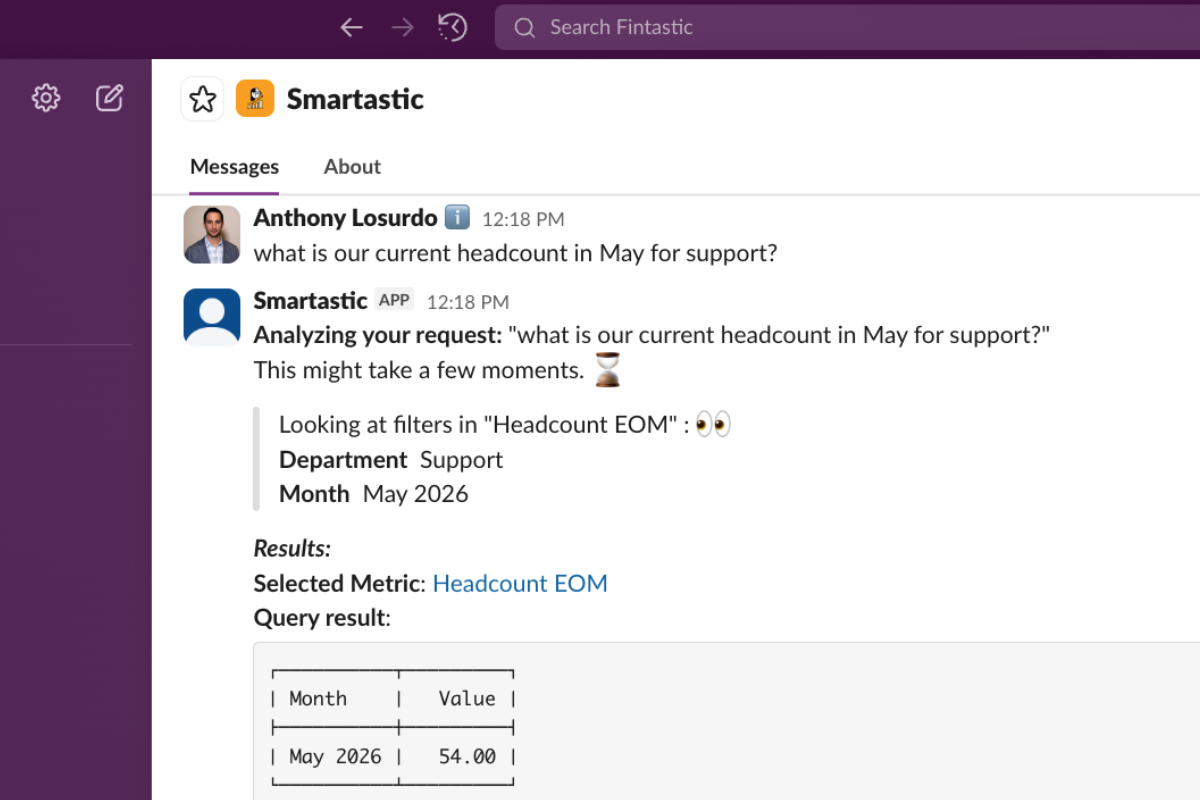Open Preferences via the gear icon
This screenshot has width=1200, height=800.
45,97
